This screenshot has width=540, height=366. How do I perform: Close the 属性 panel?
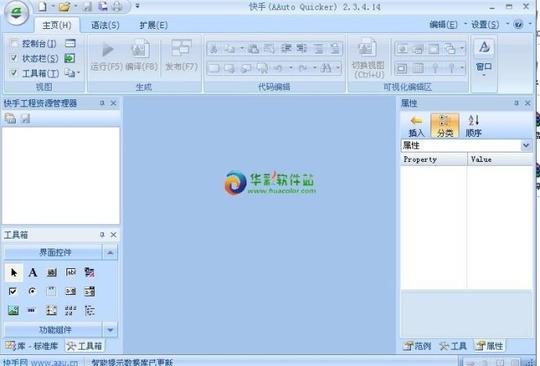[528, 103]
